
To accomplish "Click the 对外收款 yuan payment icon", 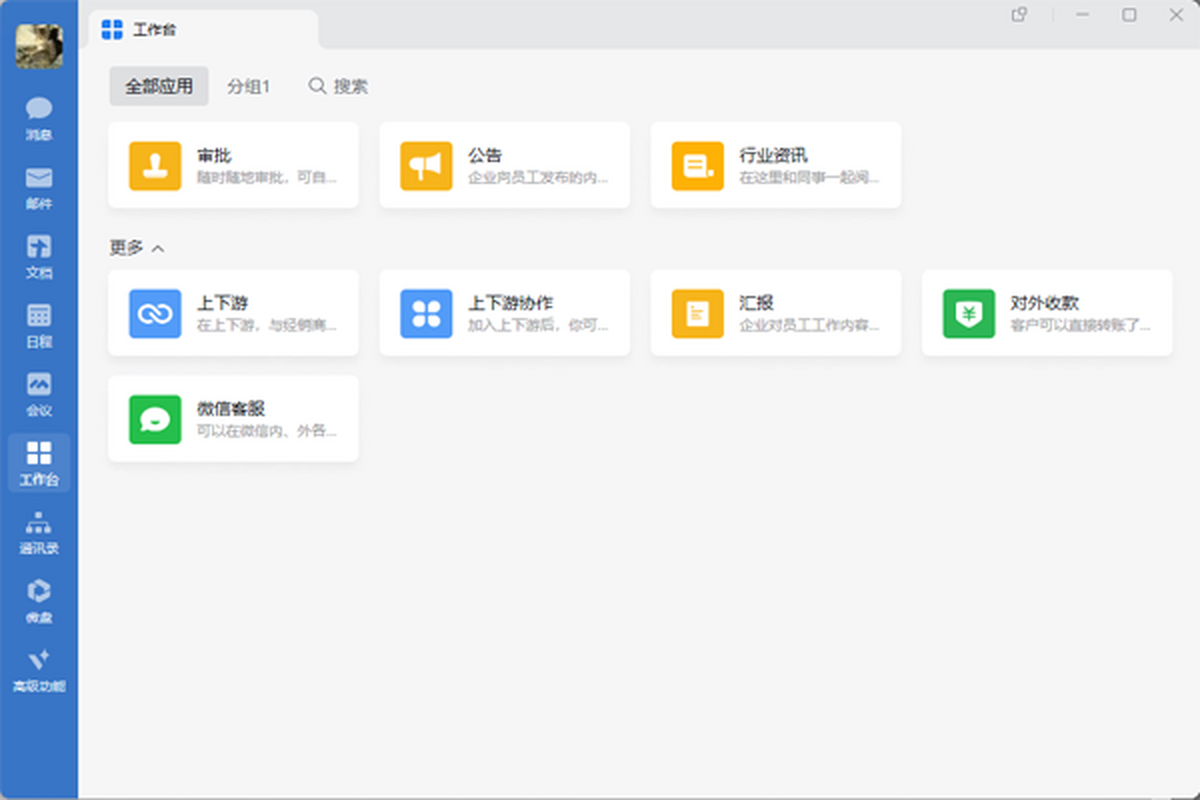I will coord(969,313).
